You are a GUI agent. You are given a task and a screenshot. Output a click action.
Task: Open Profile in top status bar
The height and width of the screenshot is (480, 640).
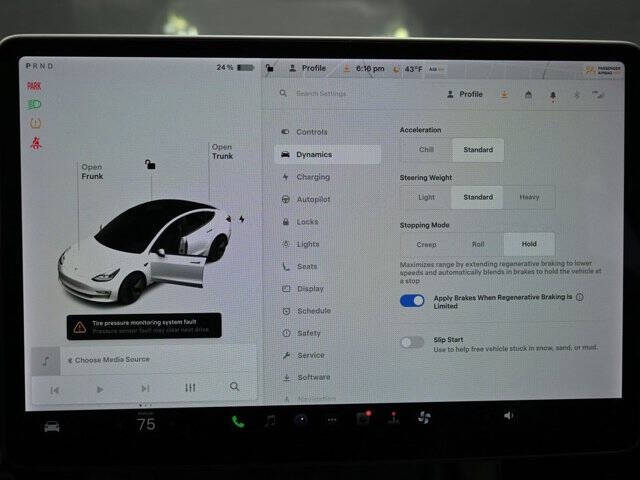pyautogui.click(x=307, y=68)
